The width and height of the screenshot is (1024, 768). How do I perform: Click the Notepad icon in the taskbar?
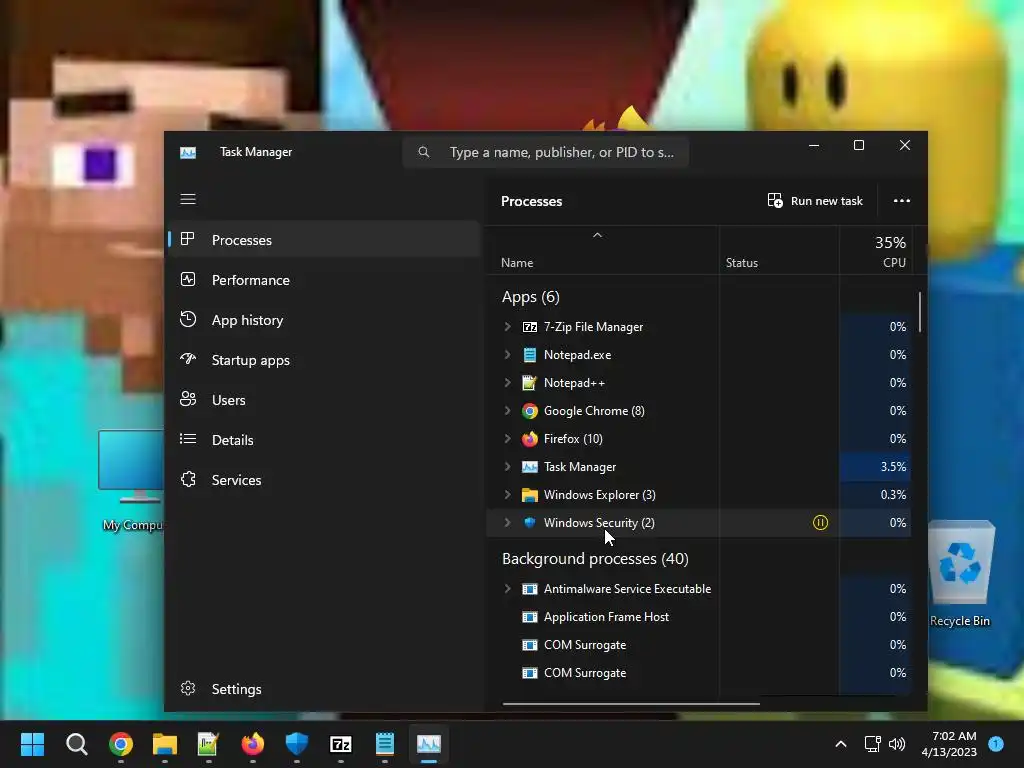coord(385,744)
